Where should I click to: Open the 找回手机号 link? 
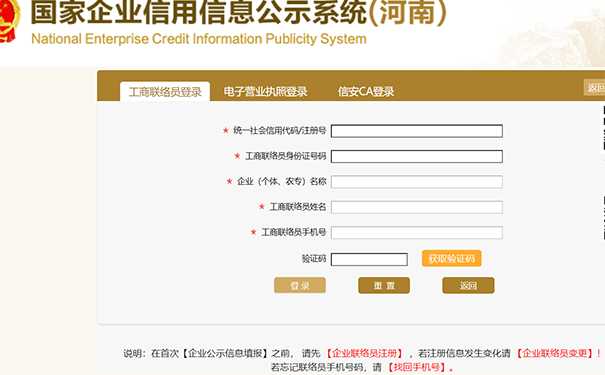click(417, 367)
